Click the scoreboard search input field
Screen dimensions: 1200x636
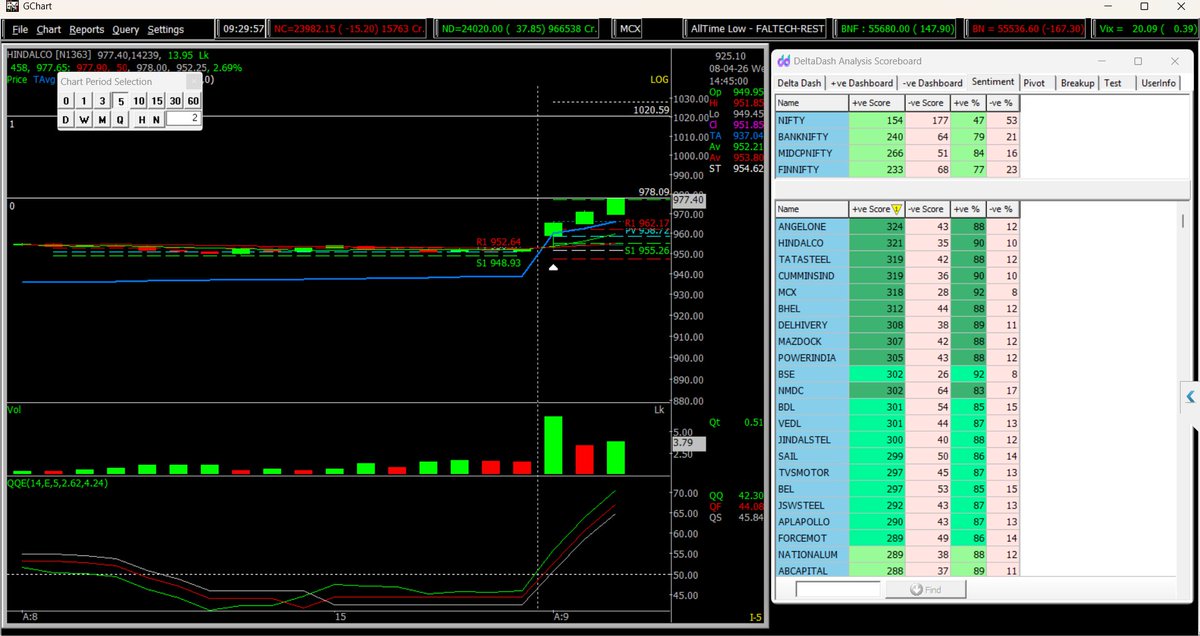tap(838, 589)
